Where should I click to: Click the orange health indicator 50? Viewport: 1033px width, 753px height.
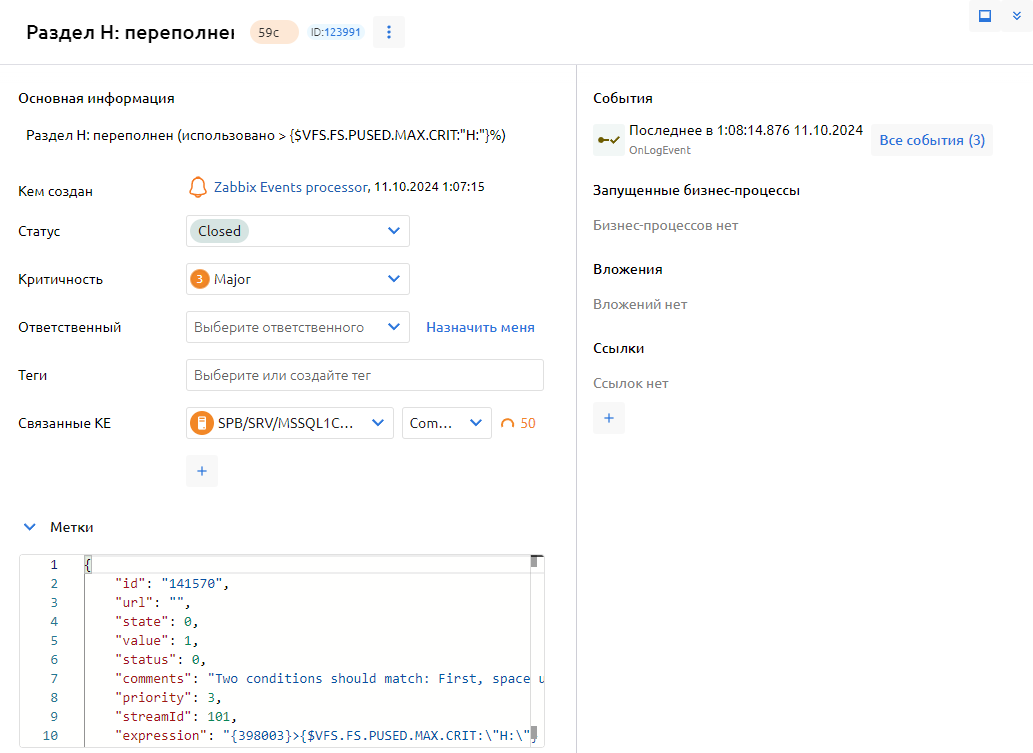click(518, 423)
